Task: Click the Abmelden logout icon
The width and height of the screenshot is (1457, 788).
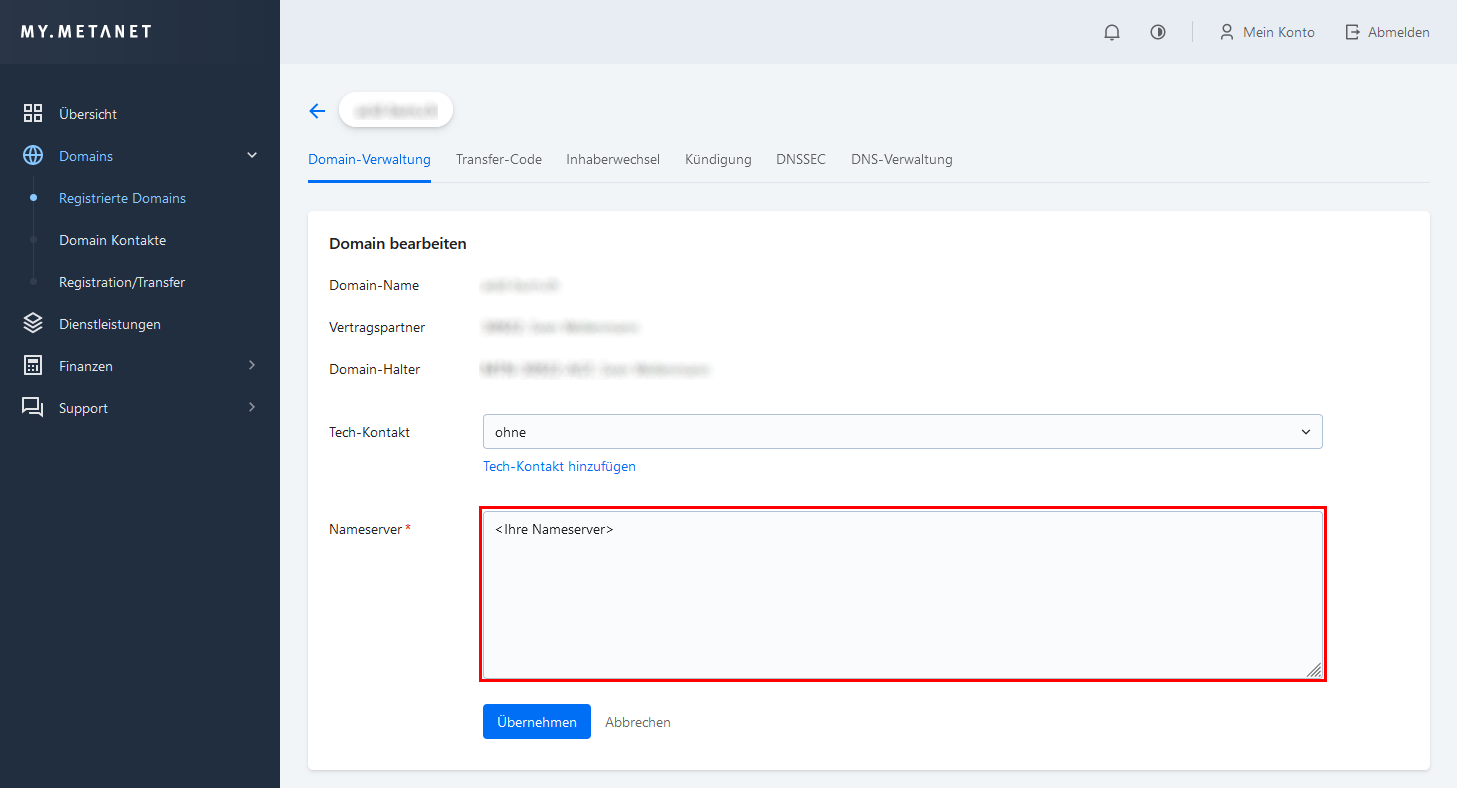Action: [1353, 32]
